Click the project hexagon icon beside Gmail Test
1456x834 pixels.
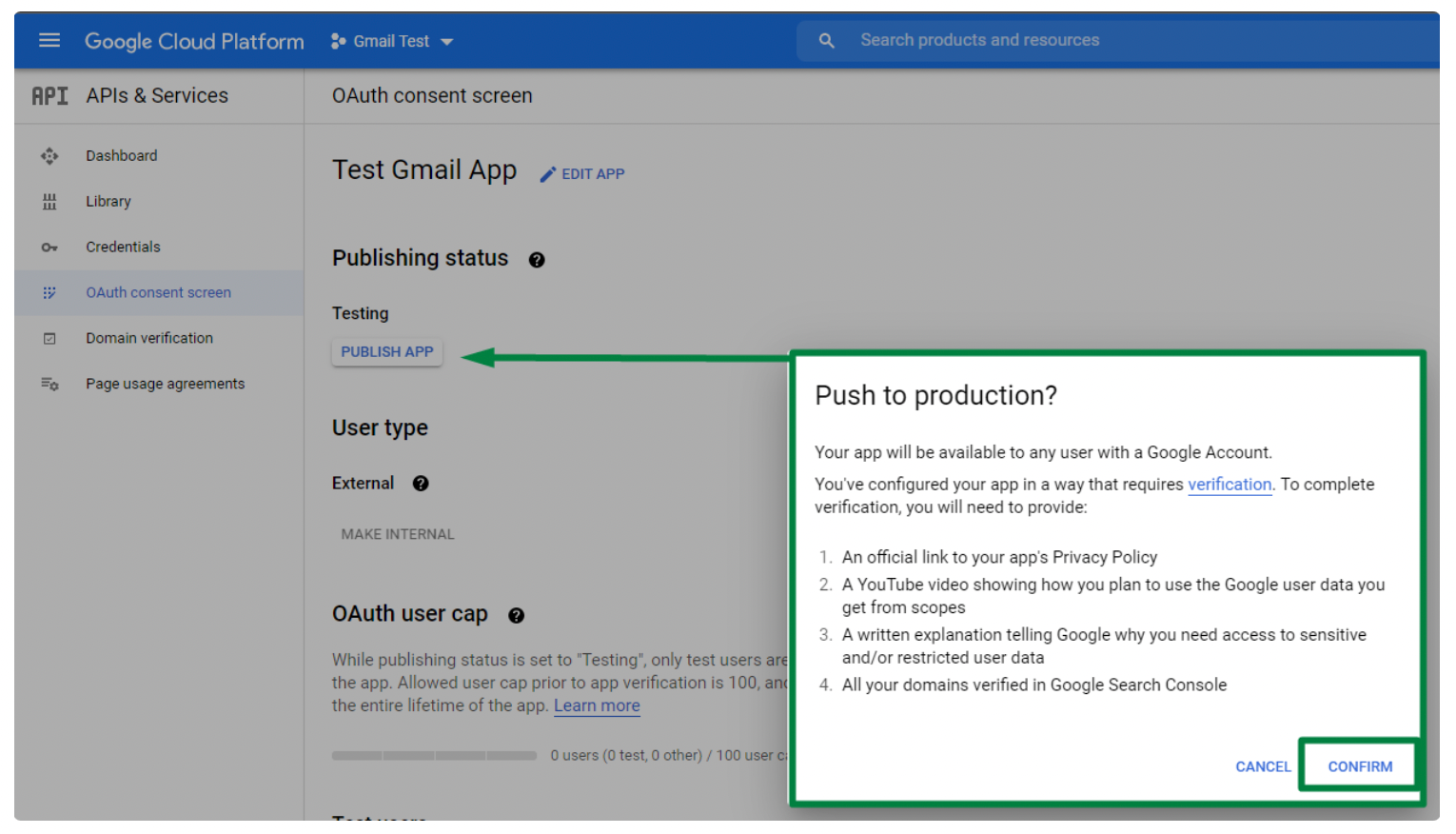338,41
